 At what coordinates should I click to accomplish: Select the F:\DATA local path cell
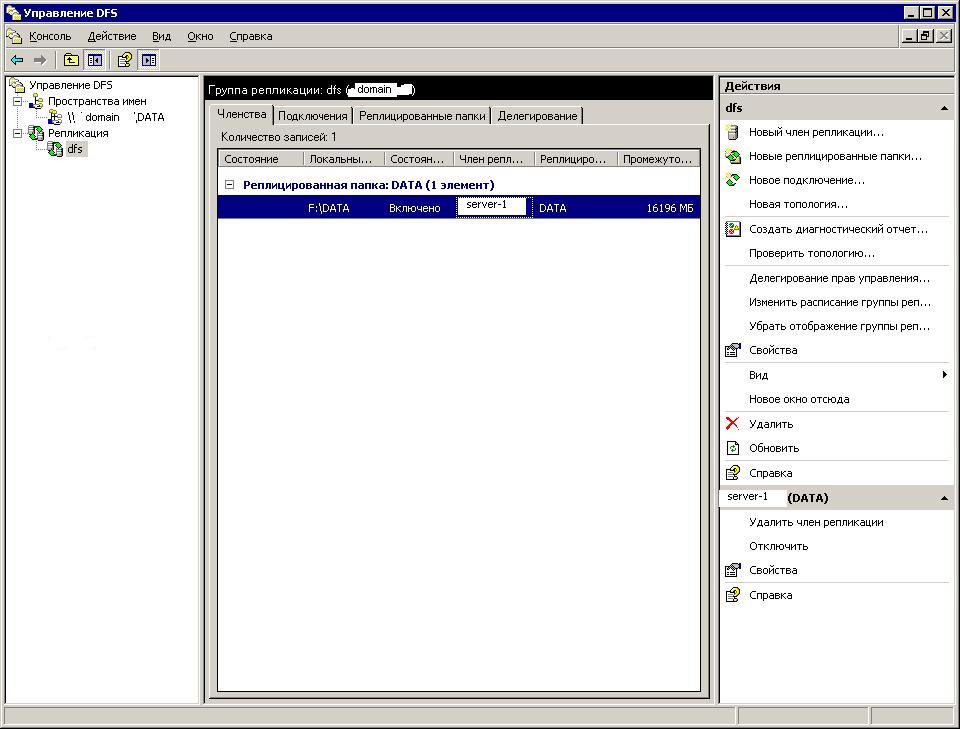pos(329,208)
